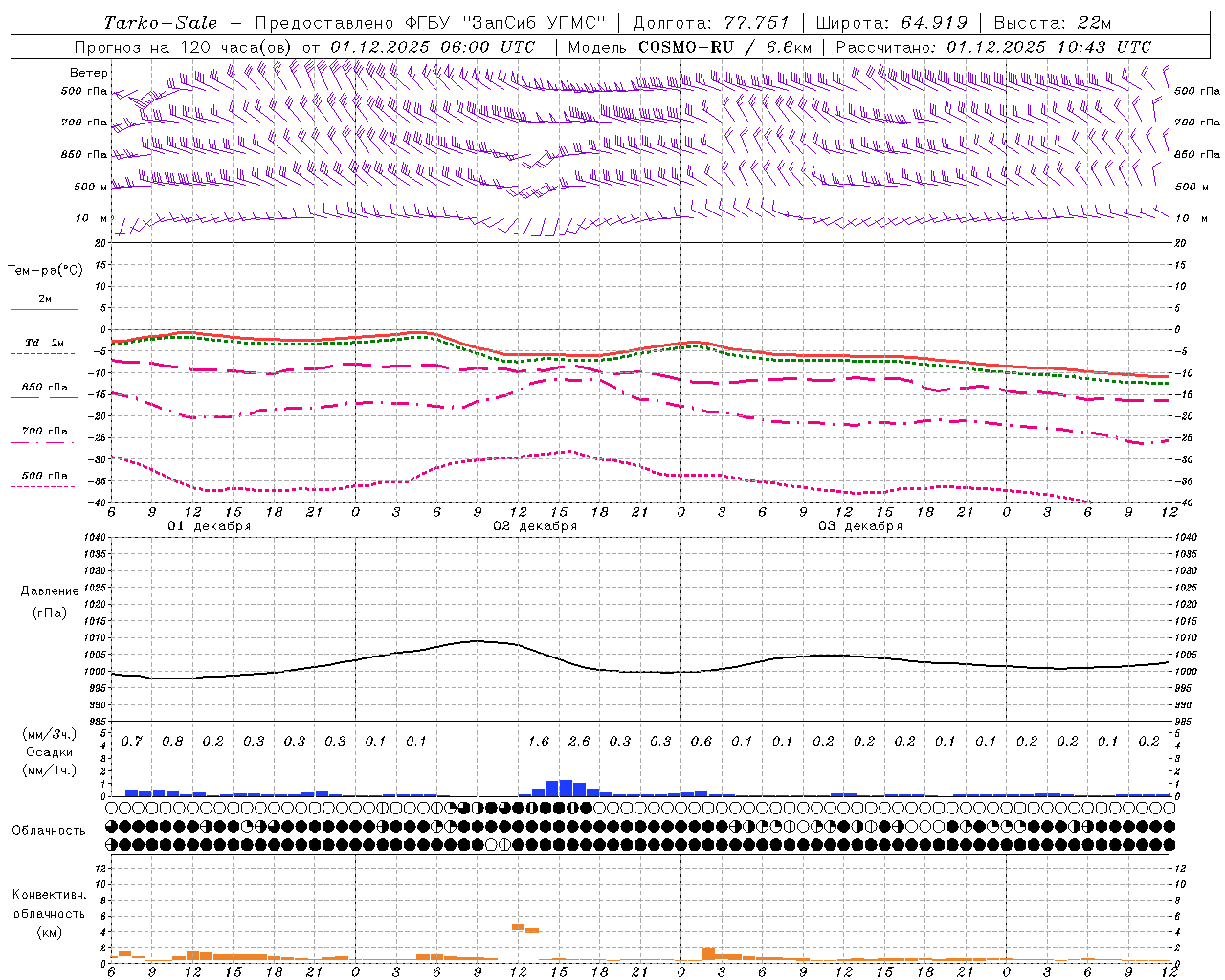Click the "Рассчитано: 01.12.2025 10:43 UTC" timestamp
1225x980 pixels.
[993, 47]
